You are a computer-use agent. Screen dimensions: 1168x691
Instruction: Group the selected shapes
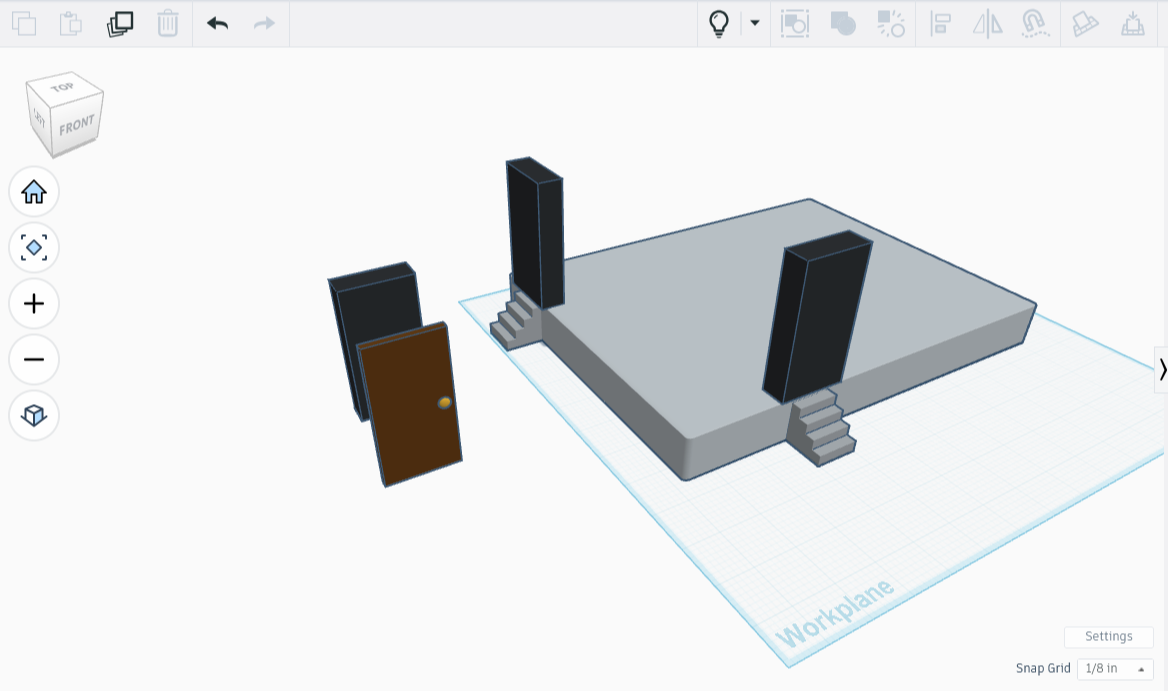pos(843,23)
